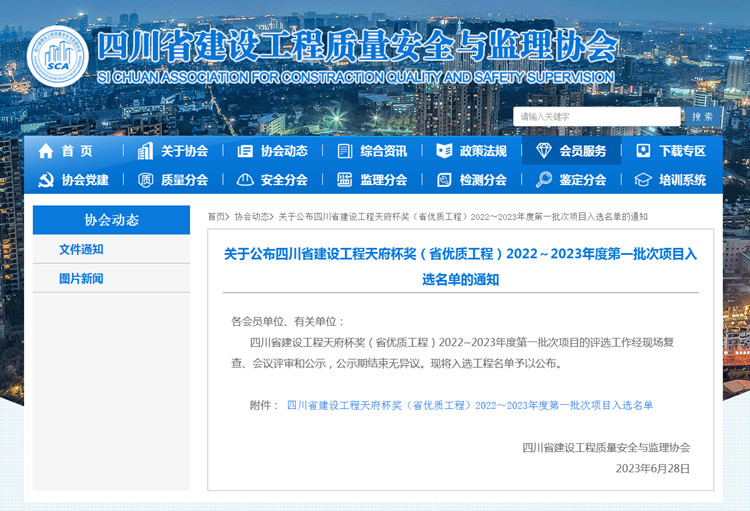
Task: Open the 天府杯奖入选名单 attachment link
Action: pyautogui.click(x=469, y=405)
